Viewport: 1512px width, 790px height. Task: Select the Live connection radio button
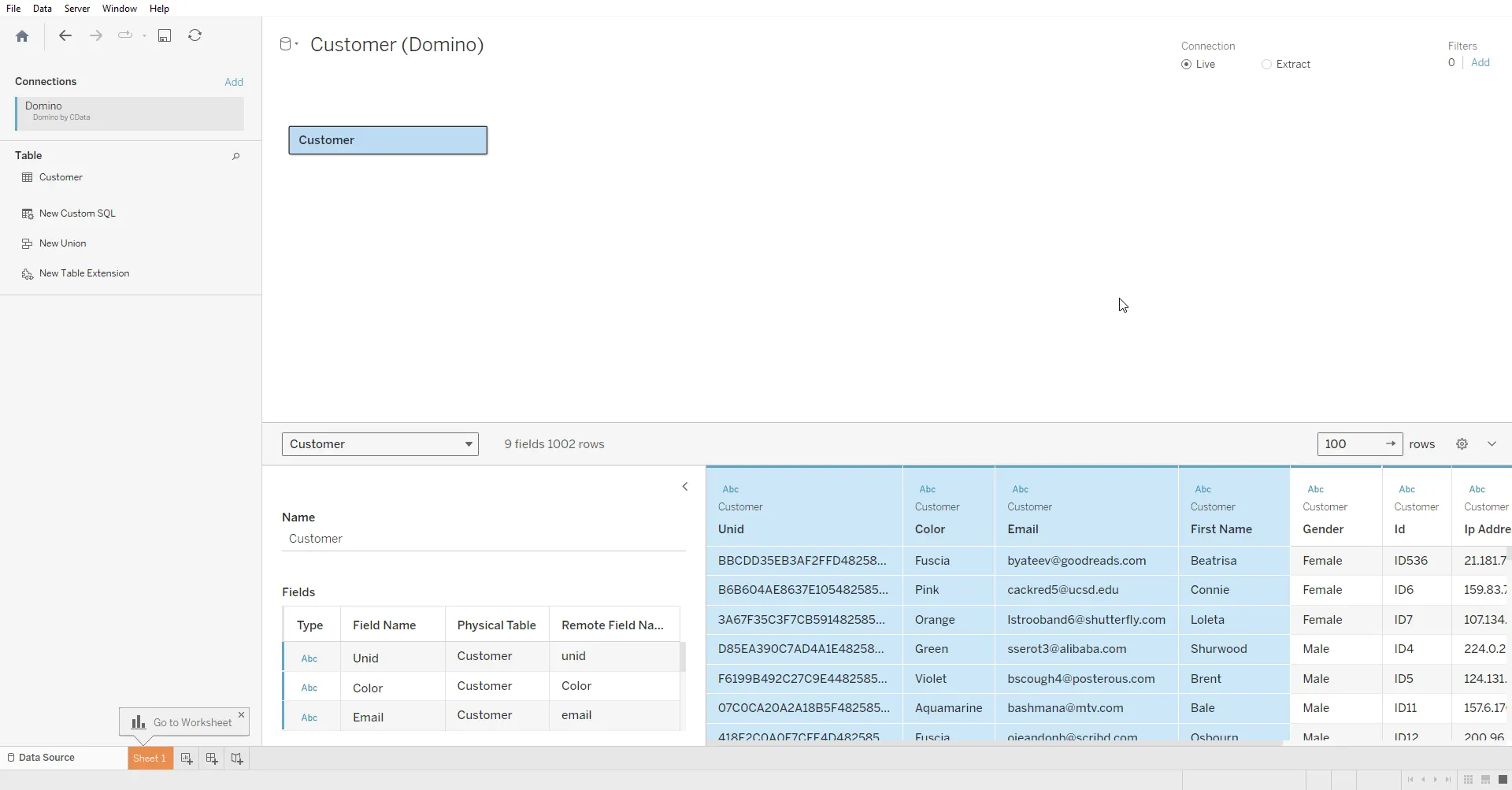(1186, 65)
